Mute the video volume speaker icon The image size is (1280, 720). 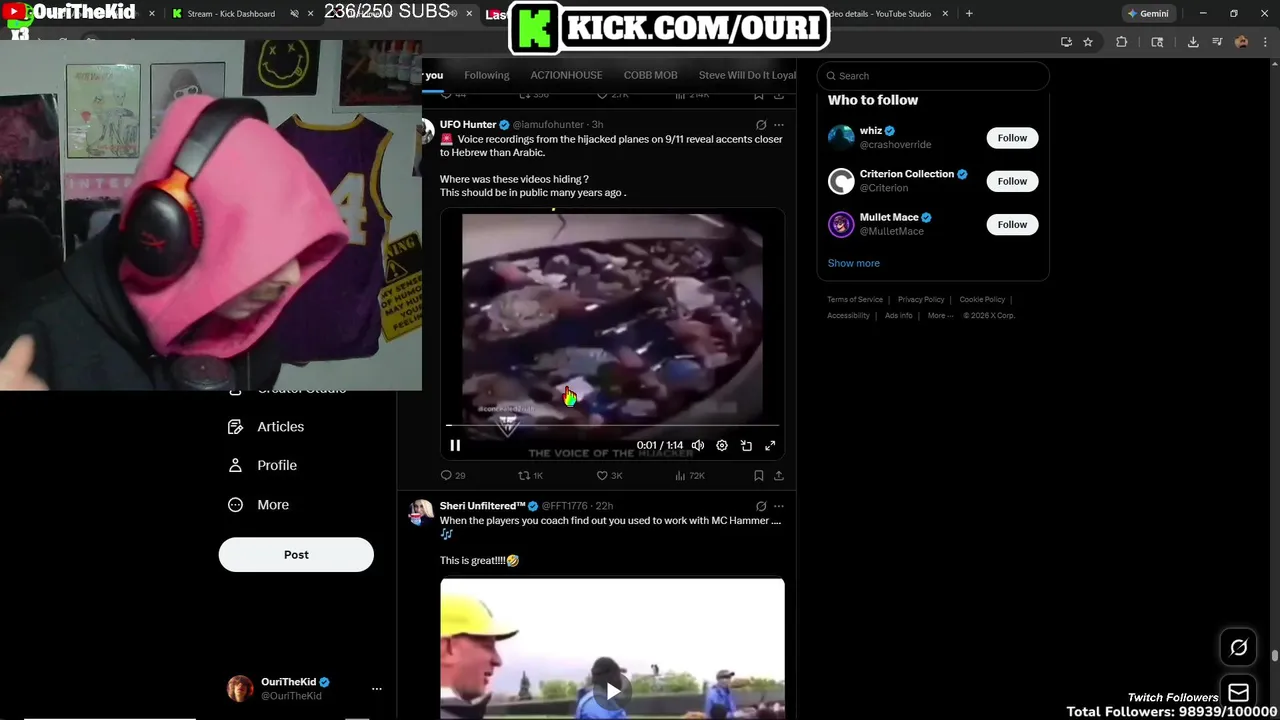tap(698, 446)
